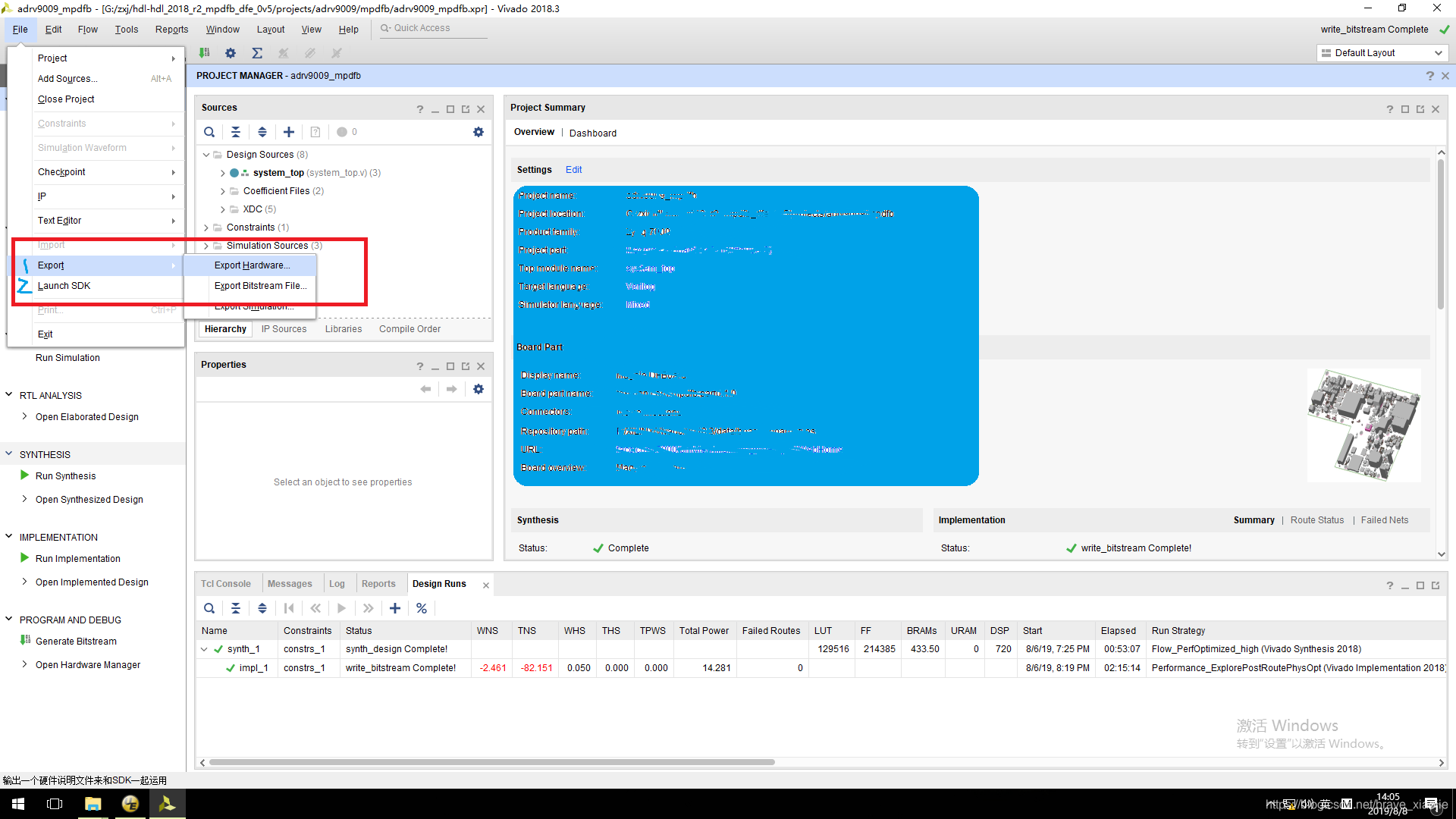Expand the system_top source node
Viewport: 1456px width, 819px height.
tap(222, 173)
